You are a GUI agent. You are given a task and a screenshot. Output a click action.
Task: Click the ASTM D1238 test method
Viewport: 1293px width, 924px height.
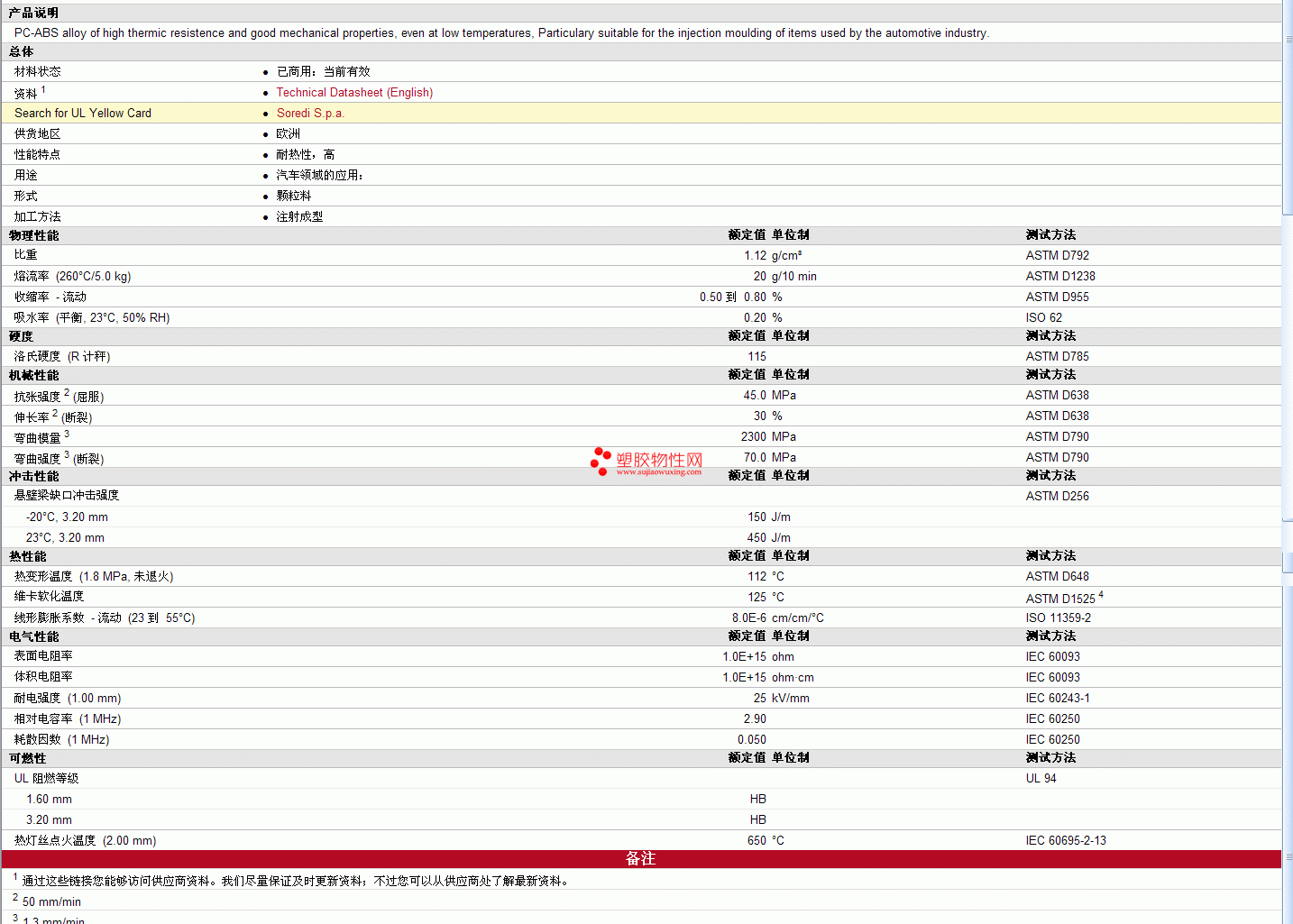(x=1060, y=276)
